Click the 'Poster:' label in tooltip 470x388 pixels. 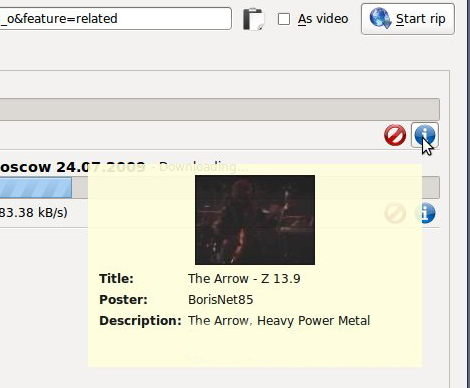tap(123, 300)
